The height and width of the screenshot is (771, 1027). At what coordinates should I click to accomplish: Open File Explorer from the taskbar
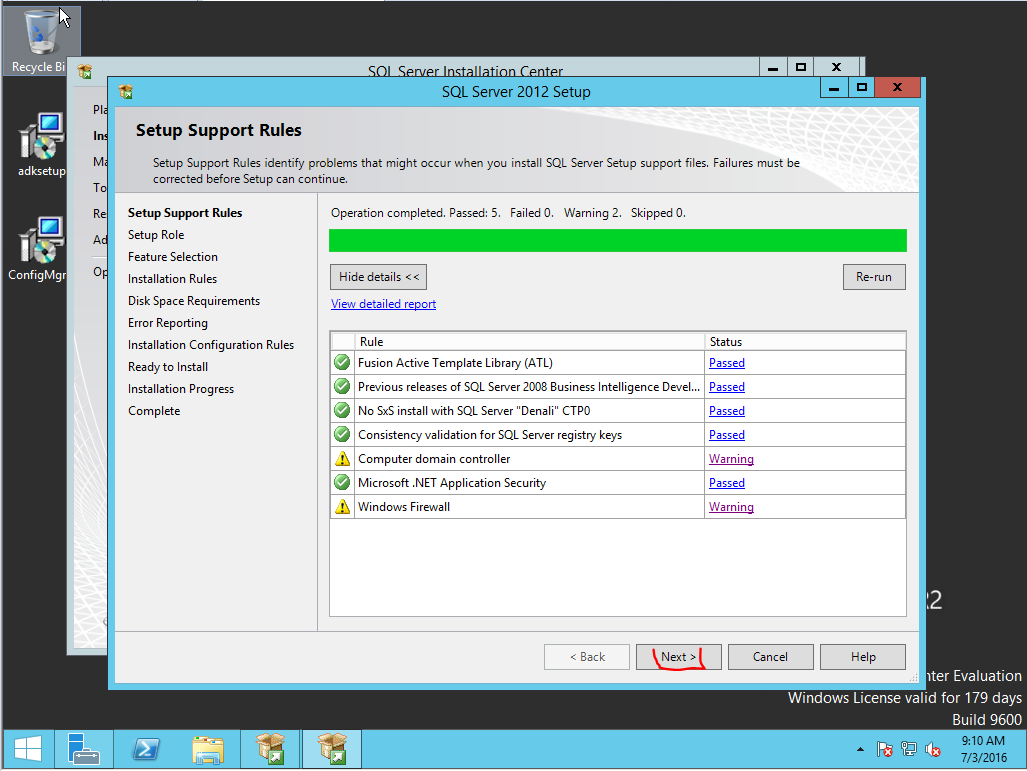[208, 749]
